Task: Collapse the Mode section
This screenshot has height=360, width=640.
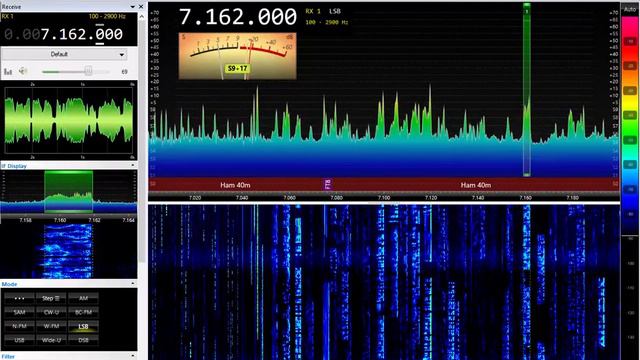Action: tap(133, 284)
